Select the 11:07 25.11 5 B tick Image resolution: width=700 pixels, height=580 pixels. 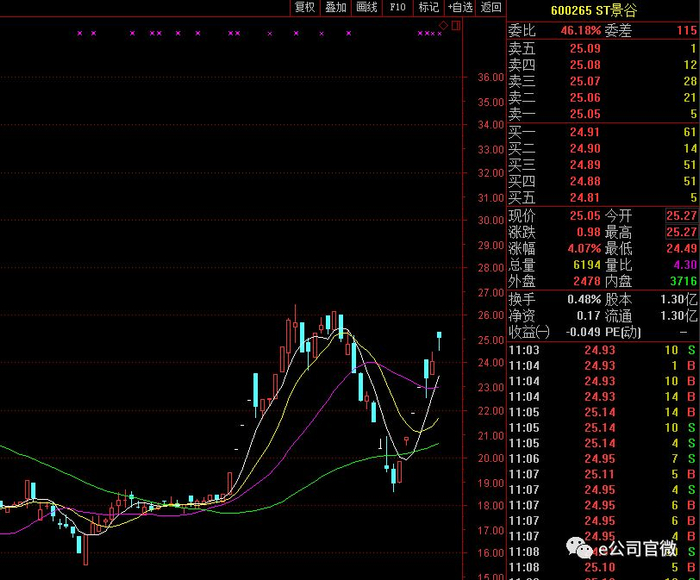coord(603,474)
